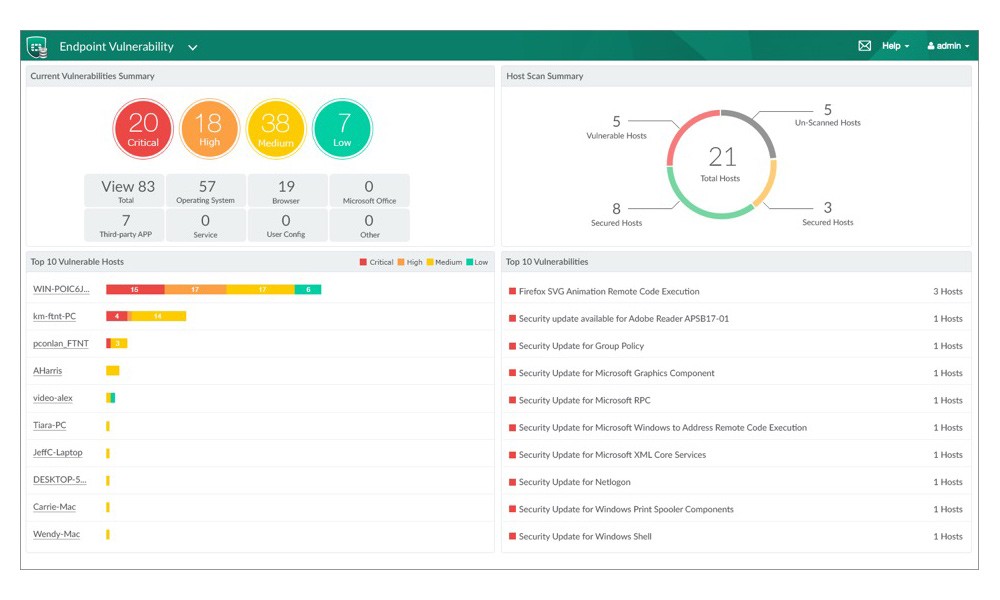Click the FortiClient EMS shield logo
Image resolution: width=1000 pixels, height=600 pixels.
click(37, 47)
